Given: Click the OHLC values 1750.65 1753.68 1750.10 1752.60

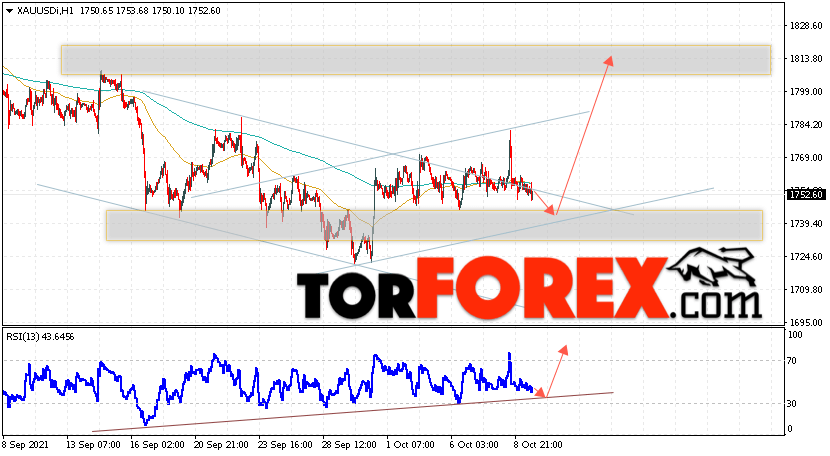Looking at the screenshot, I should 150,11.
